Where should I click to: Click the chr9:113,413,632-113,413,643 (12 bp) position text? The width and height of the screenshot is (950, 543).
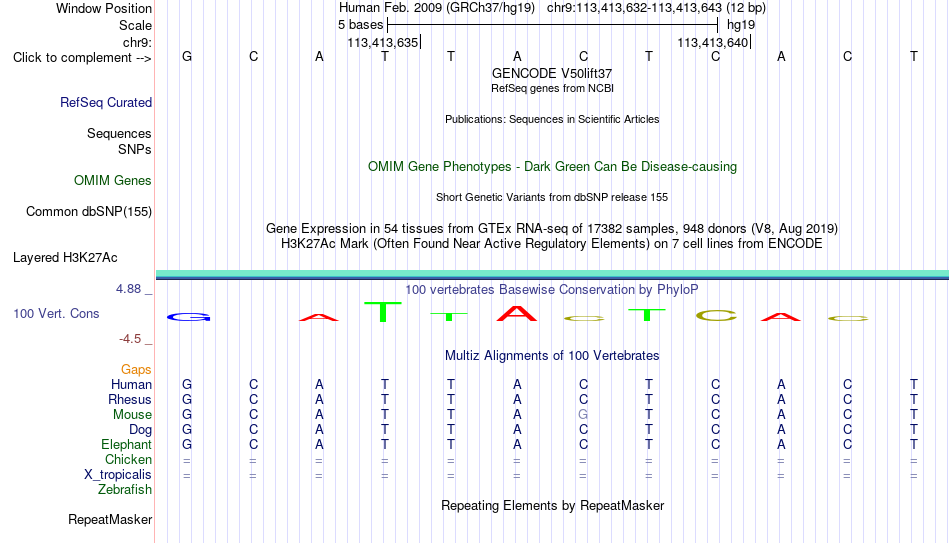(x=656, y=8)
